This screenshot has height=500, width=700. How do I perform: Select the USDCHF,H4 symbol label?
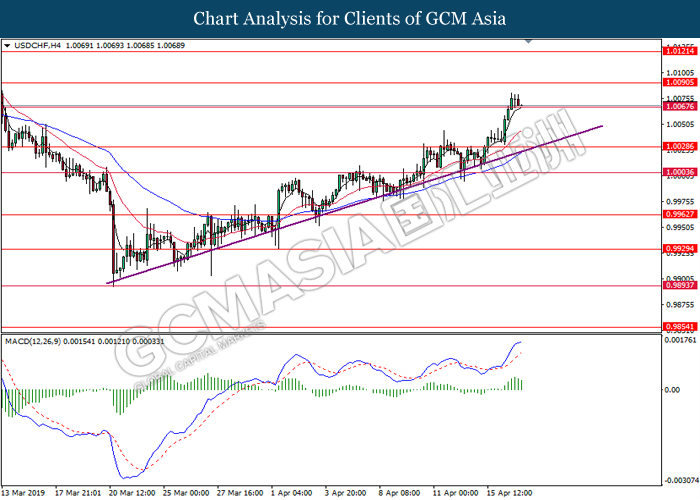click(x=38, y=46)
